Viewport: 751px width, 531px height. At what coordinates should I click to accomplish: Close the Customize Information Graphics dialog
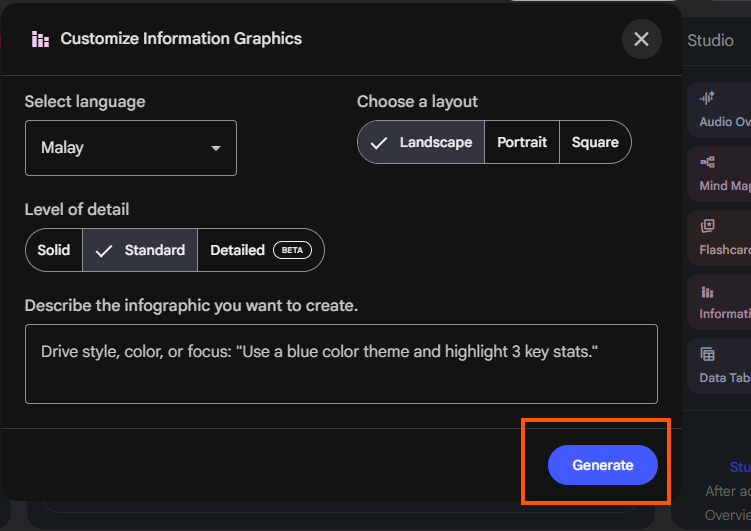coord(641,39)
